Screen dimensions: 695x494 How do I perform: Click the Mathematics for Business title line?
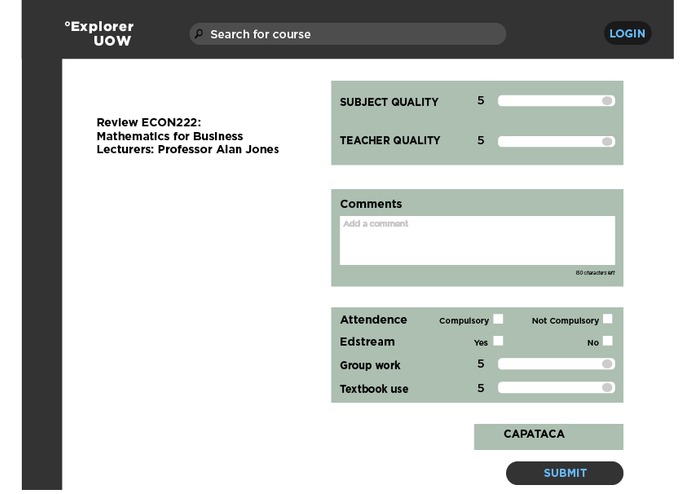tap(170, 136)
